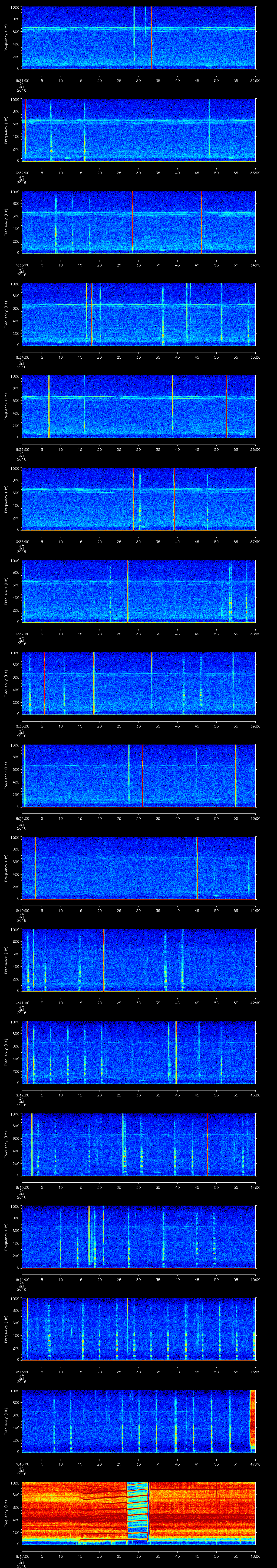Click the 38:00 end time label
Screen dimensions: 277x1568
[x=255, y=634]
